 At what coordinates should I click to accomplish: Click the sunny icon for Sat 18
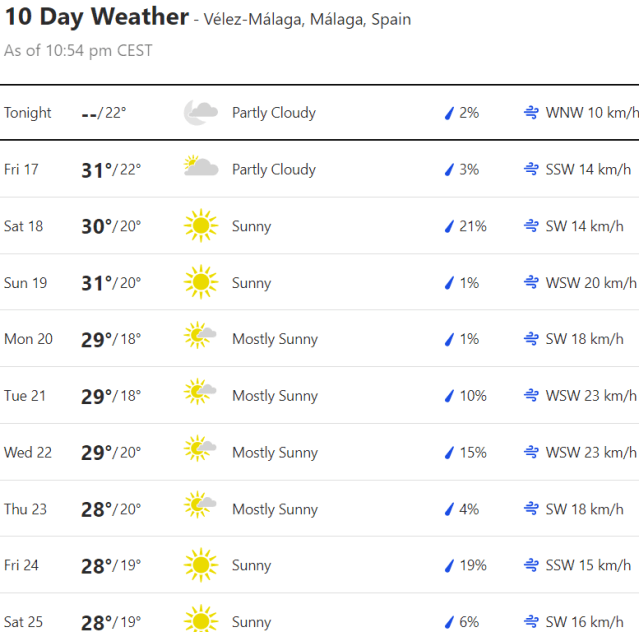coord(200,226)
